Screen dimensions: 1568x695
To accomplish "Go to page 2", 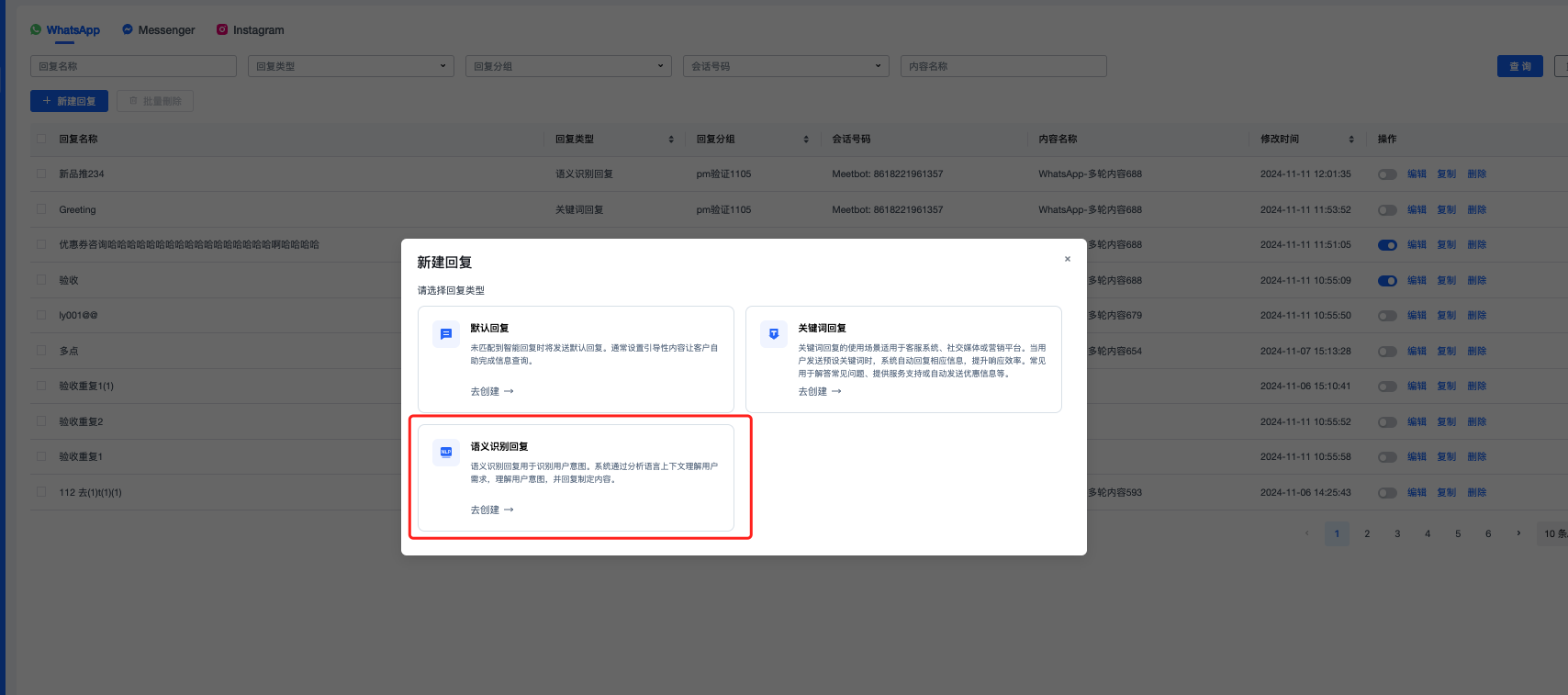I will pos(1367,533).
